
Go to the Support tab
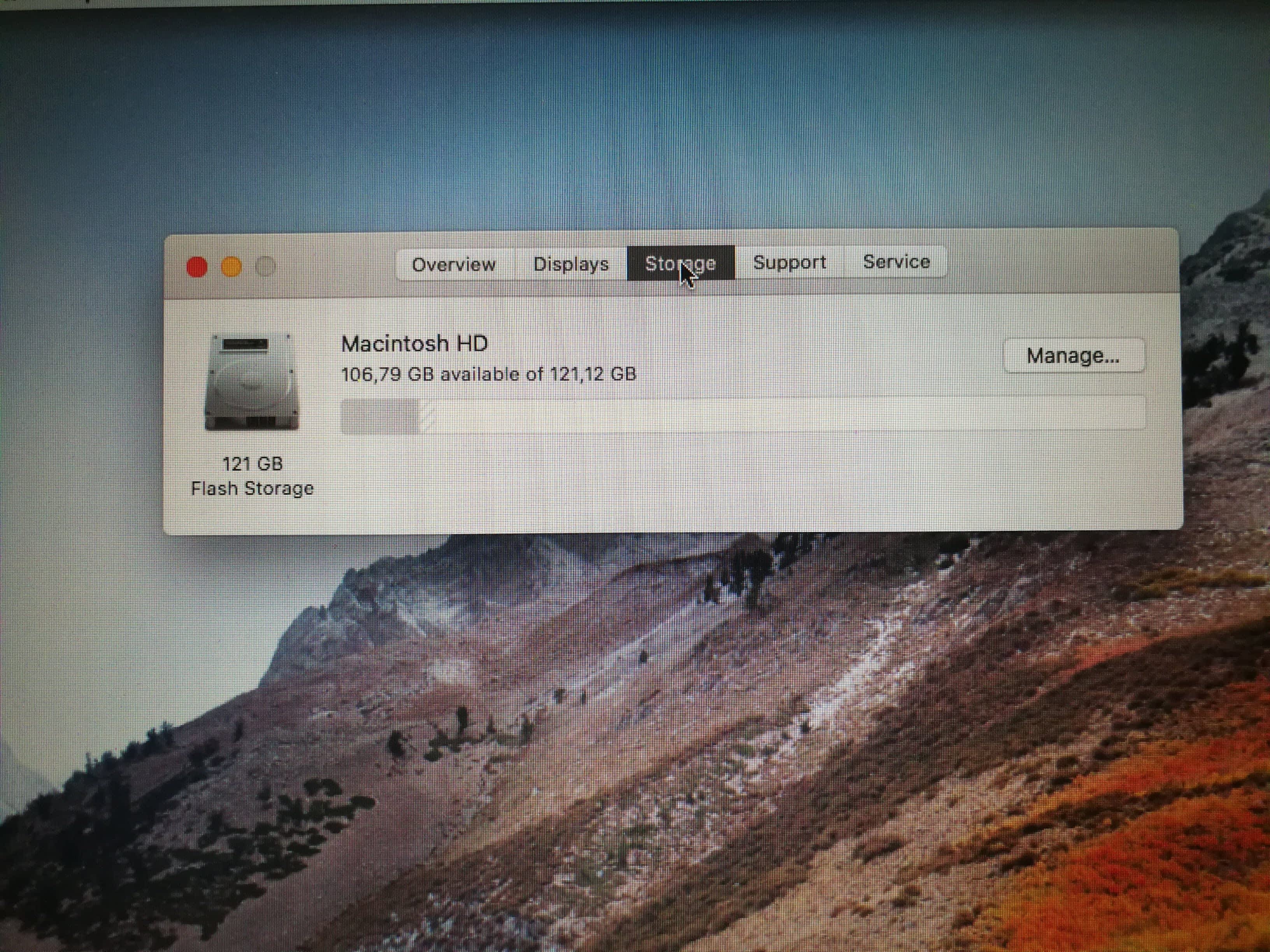789,262
